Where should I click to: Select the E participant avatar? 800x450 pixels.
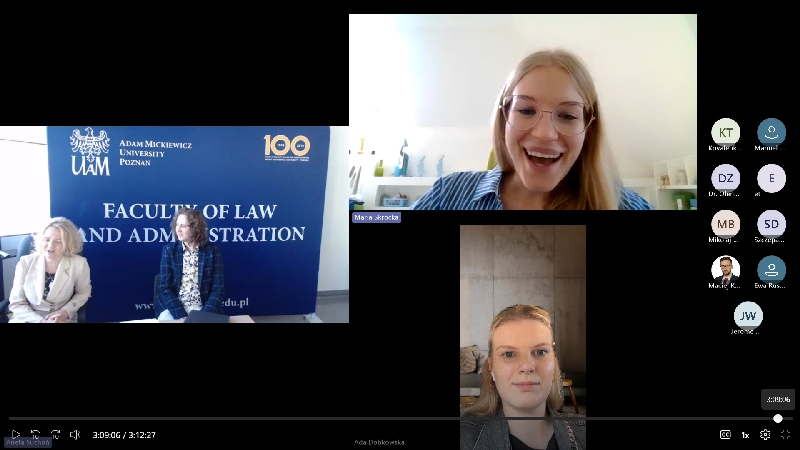[771, 178]
